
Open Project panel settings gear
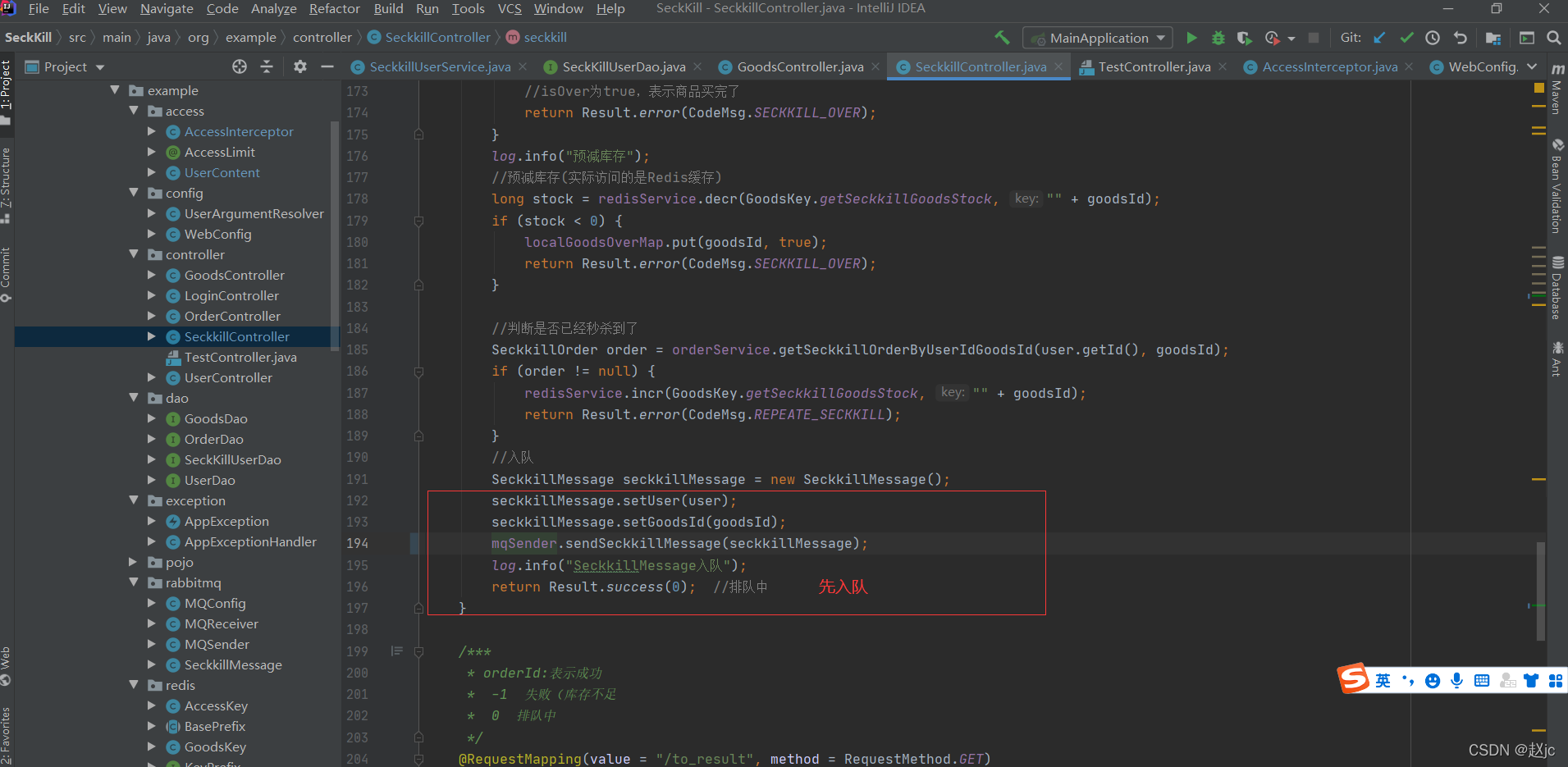pos(300,66)
